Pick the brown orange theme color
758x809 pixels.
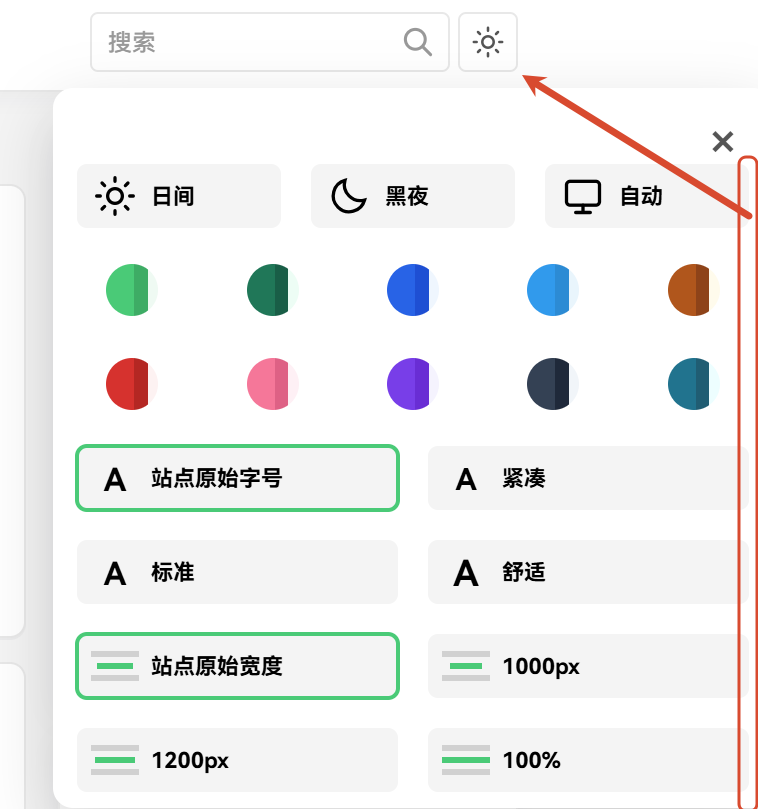[x=694, y=290]
